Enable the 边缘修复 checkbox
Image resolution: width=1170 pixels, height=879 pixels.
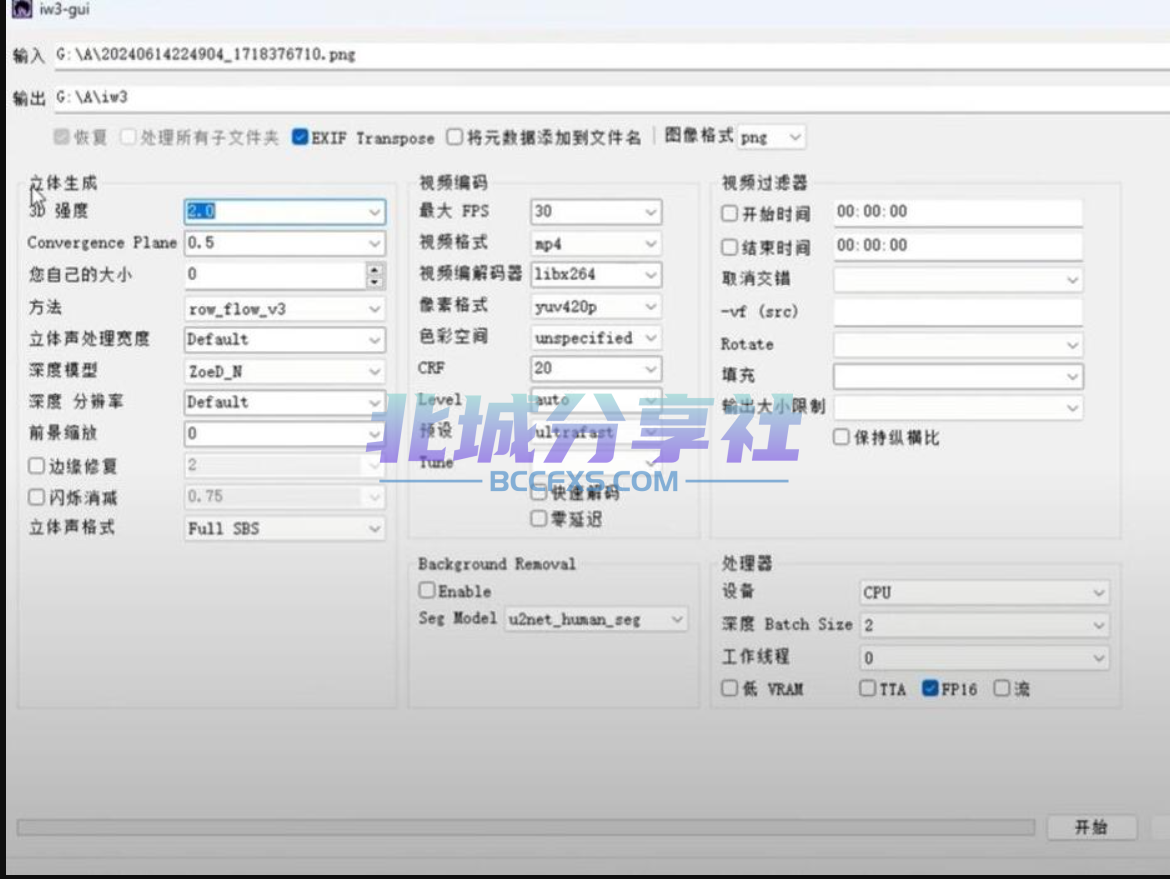coord(37,466)
